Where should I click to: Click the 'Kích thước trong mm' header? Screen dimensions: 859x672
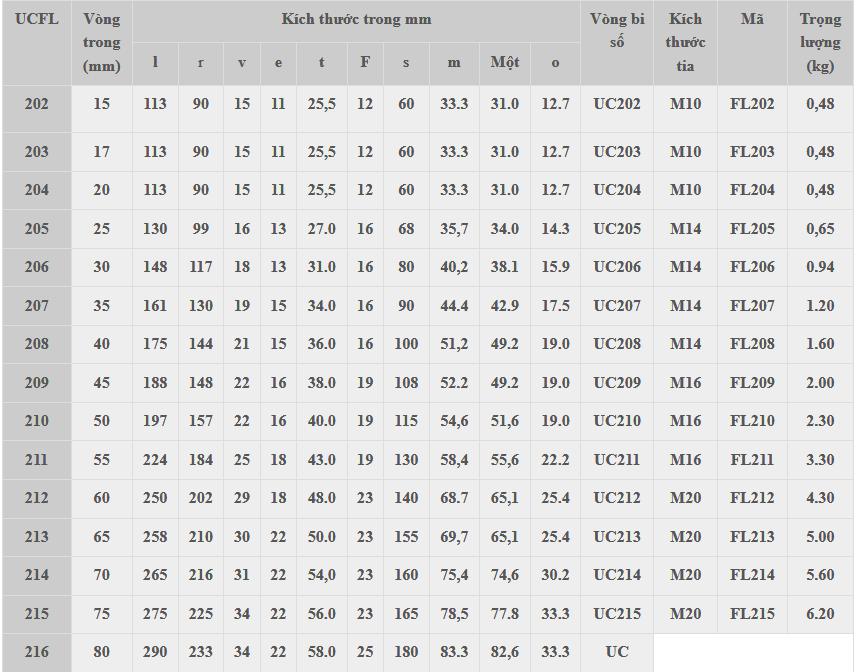pos(356,19)
